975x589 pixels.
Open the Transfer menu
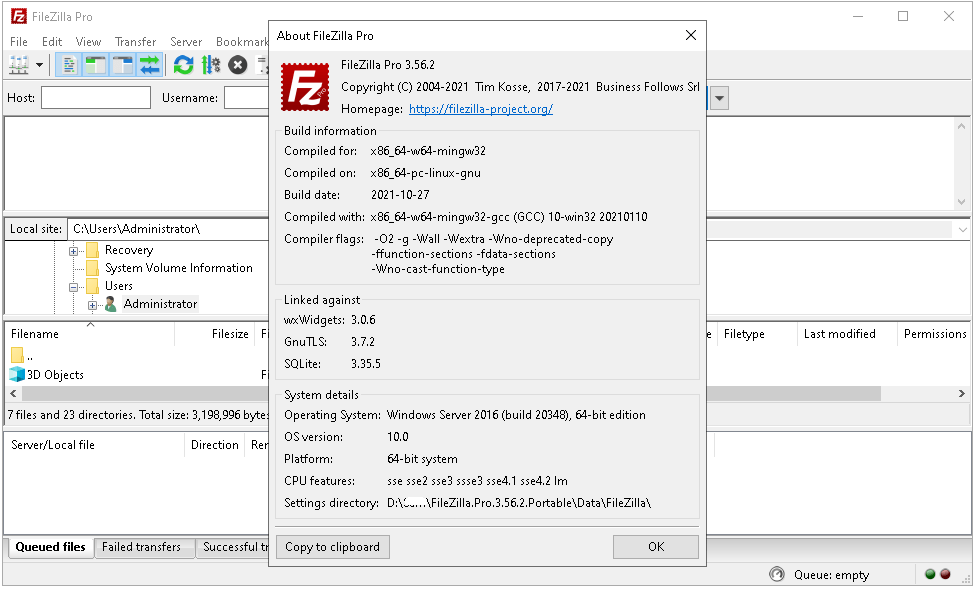tap(136, 42)
